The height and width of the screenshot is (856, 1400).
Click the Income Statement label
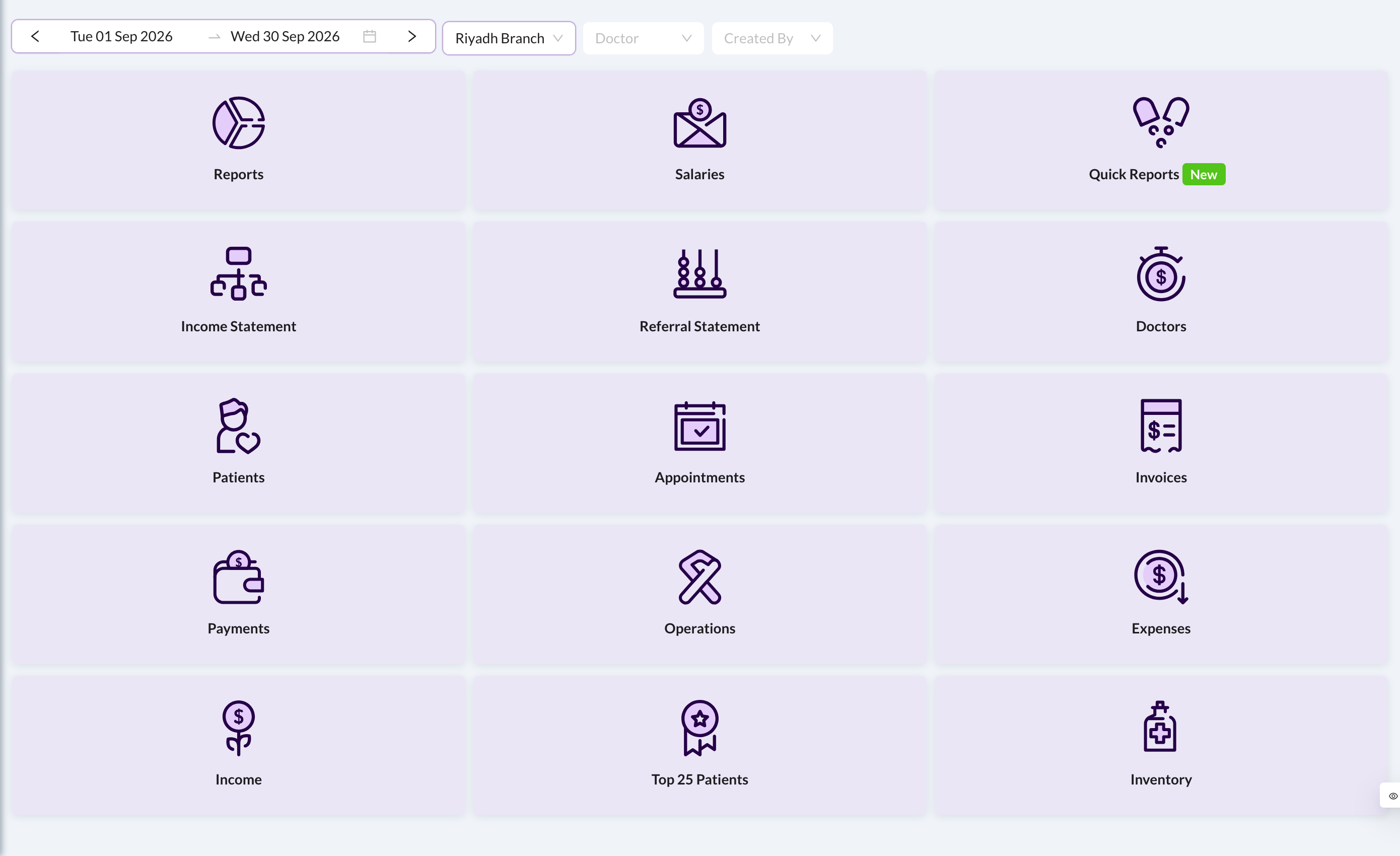point(239,327)
